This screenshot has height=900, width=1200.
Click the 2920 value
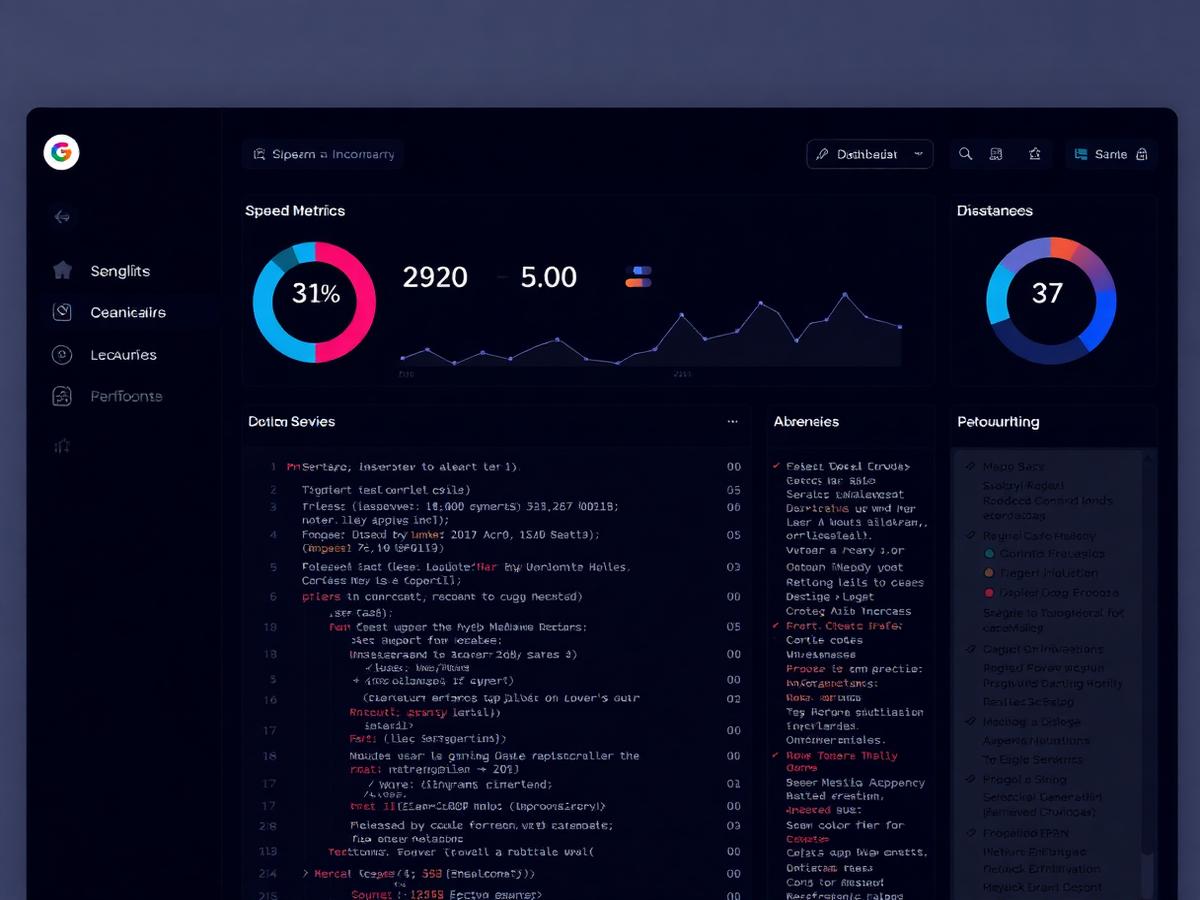point(435,277)
